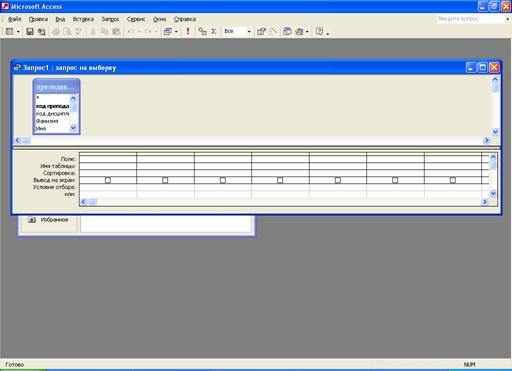The image size is (512, 371).
Task: Click the Show Table icon
Action: 202,31
